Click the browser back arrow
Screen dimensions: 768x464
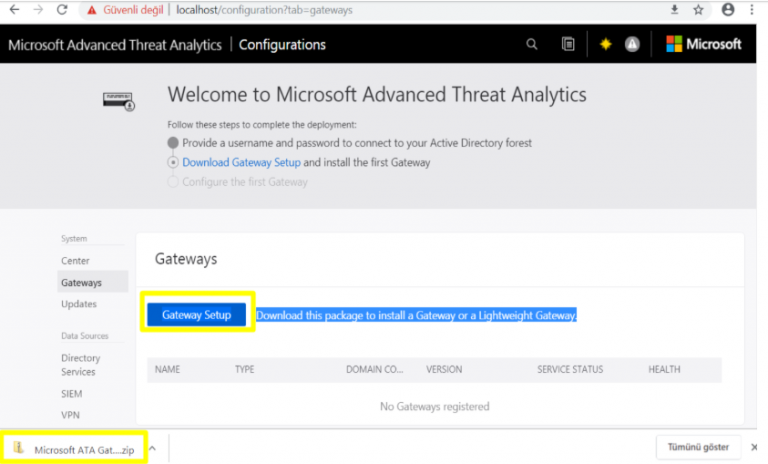coord(13,10)
